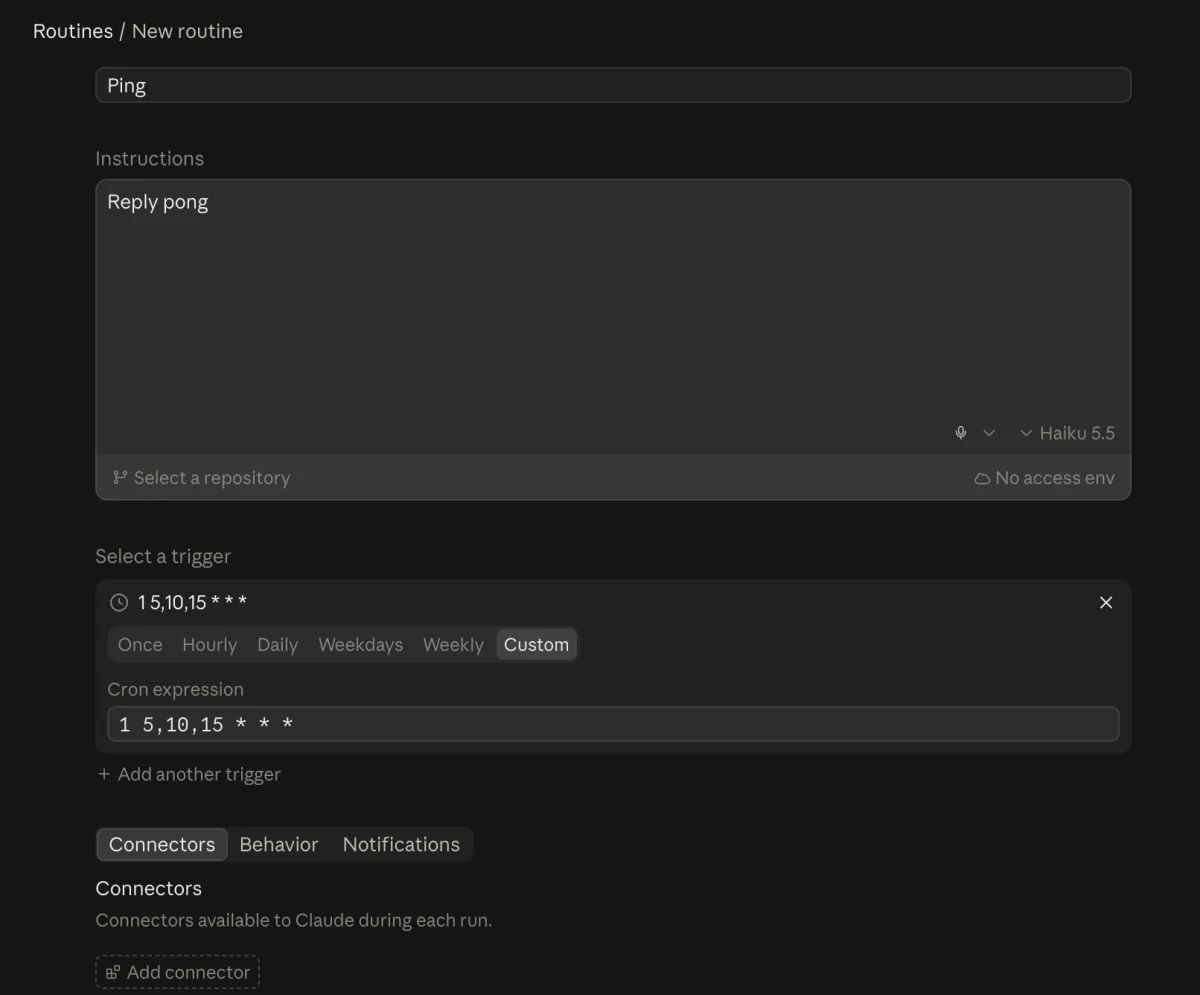Go to Routines via the breadcrumb link
This screenshot has height=995, width=1200.
(73, 31)
